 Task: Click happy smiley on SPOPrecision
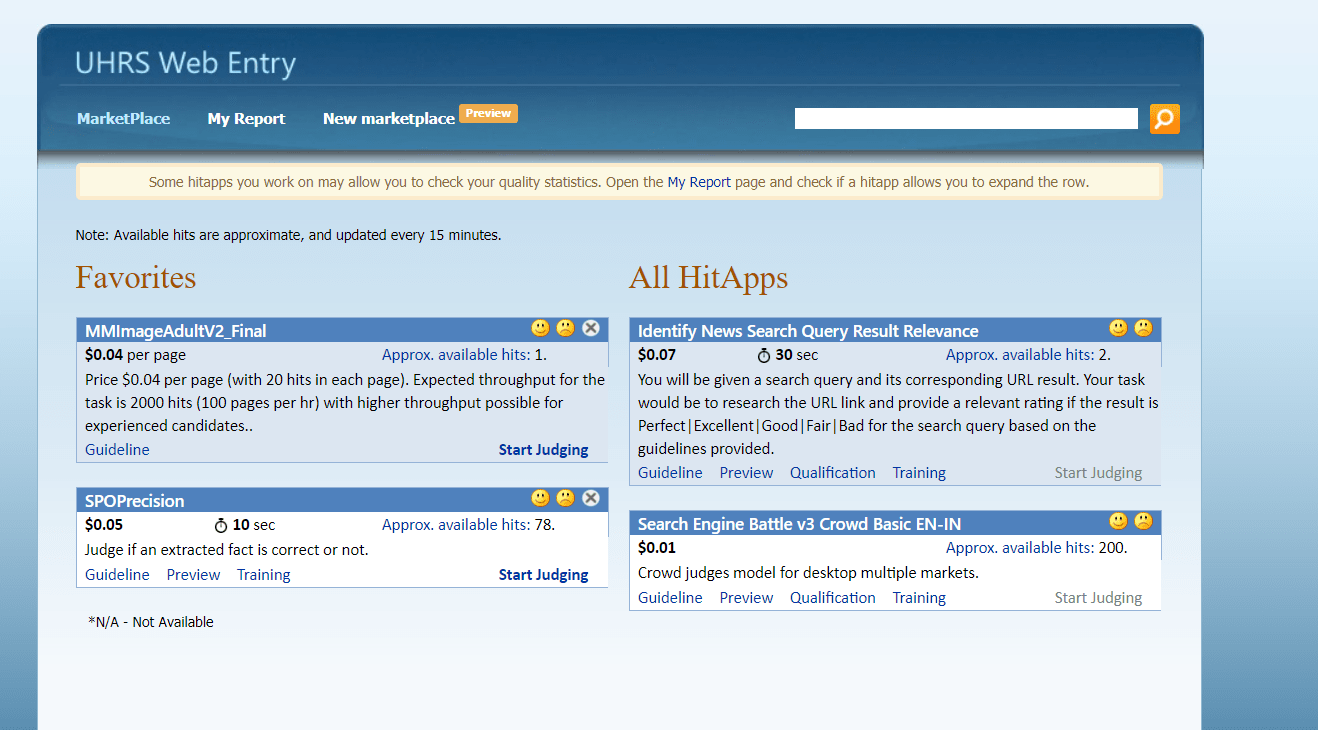click(540, 498)
